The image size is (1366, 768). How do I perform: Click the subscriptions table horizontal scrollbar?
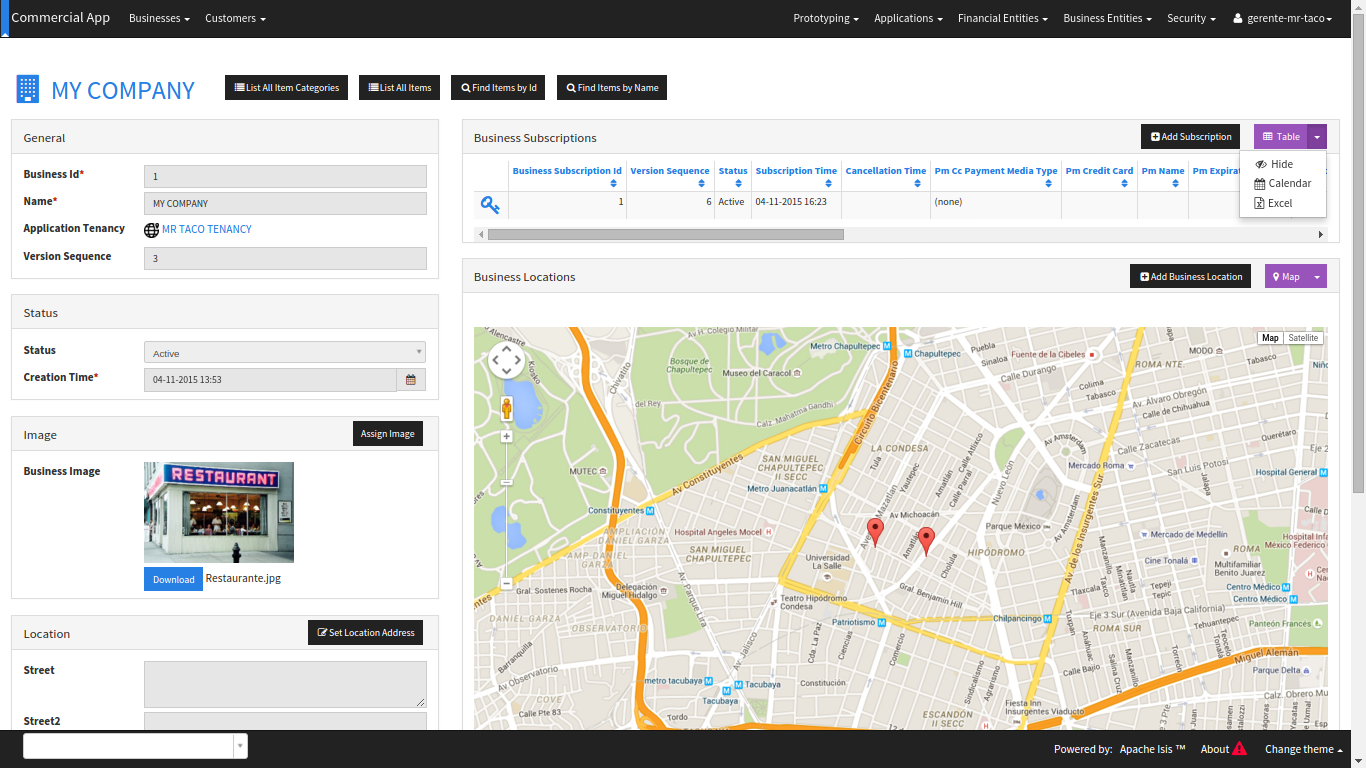coord(665,234)
